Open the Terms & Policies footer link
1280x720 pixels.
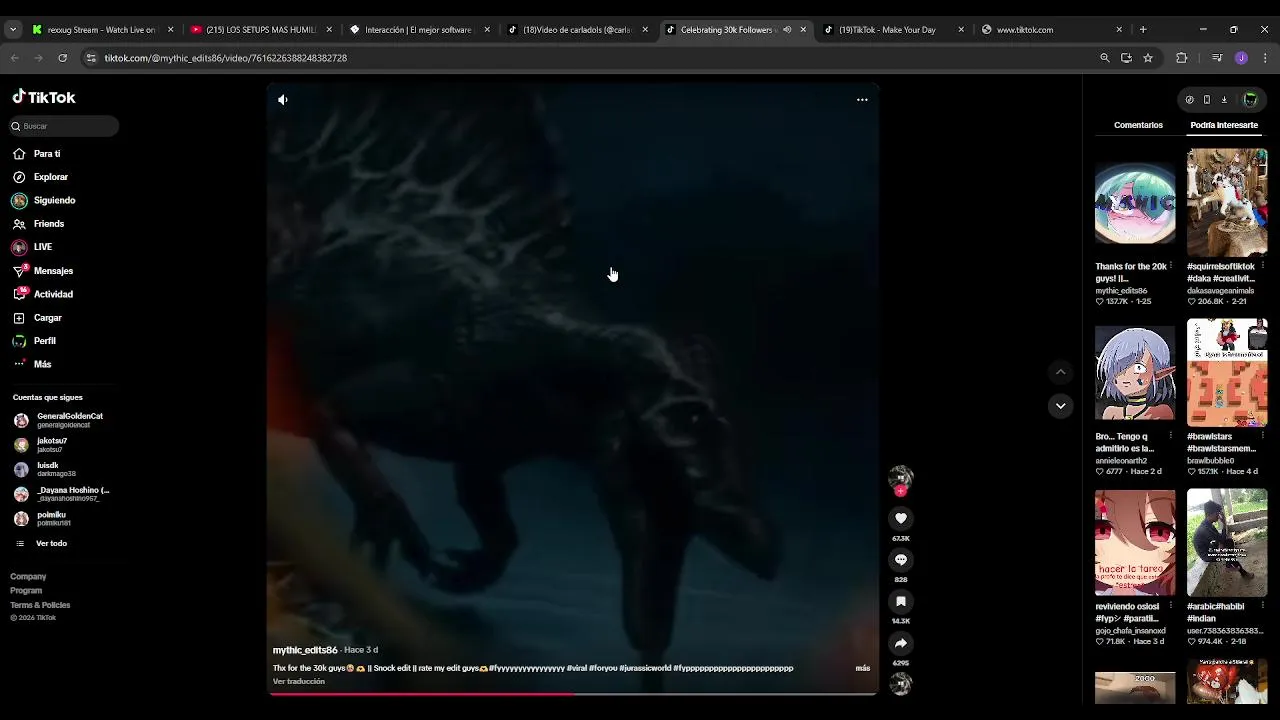(40, 605)
